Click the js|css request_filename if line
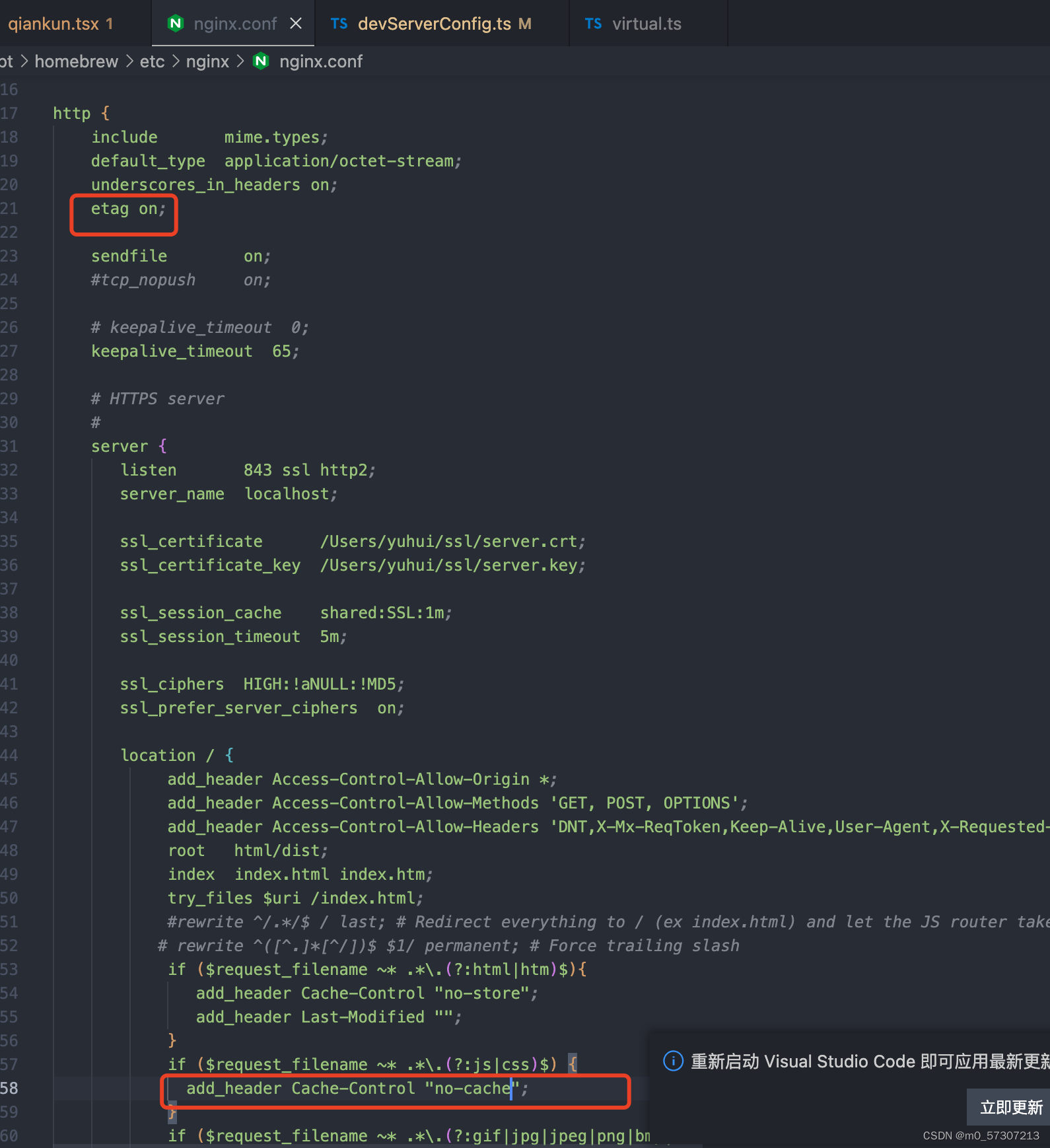Image resolution: width=1050 pixels, height=1148 pixels. pyautogui.click(x=372, y=1065)
